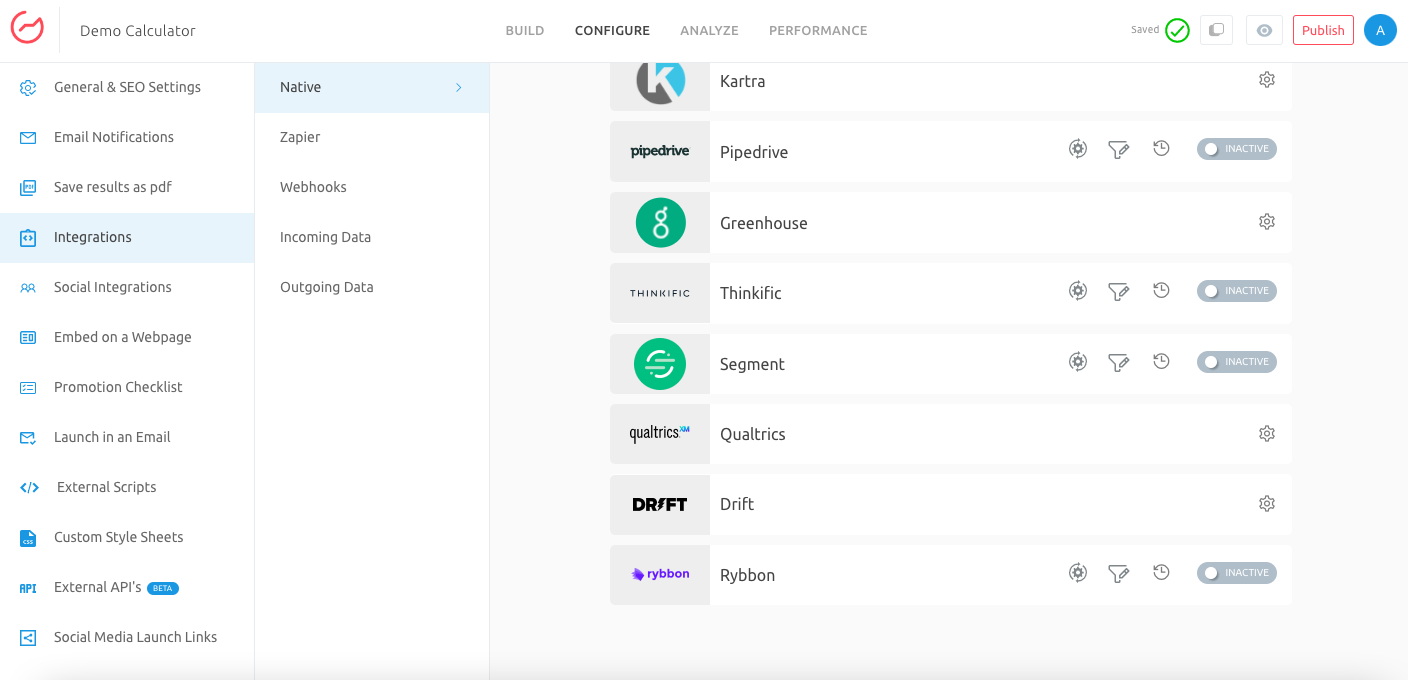View Thinkific sync history icon

[1161, 291]
